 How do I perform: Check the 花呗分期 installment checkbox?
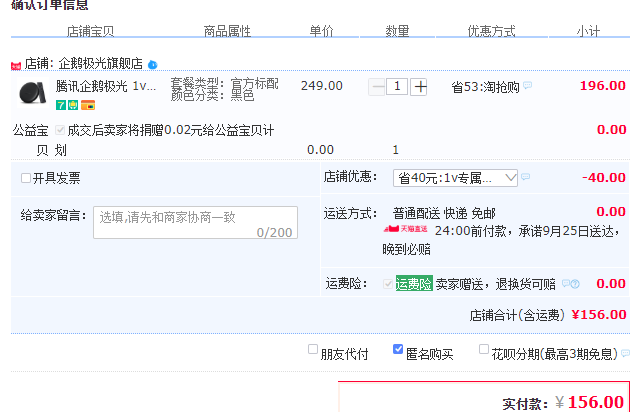[x=484, y=349]
